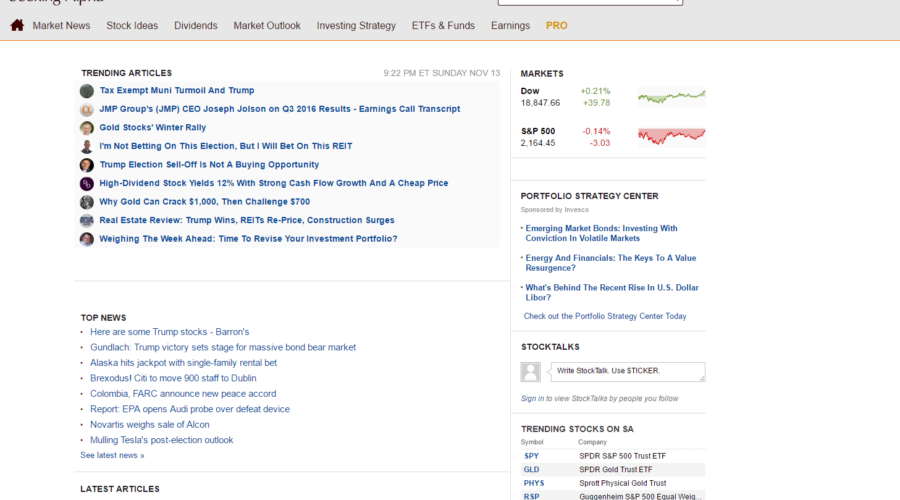The width and height of the screenshot is (900, 500).
Task: Select 'SPDR S&P 500 Trust ETF' company cell
Action: click(x=622, y=456)
